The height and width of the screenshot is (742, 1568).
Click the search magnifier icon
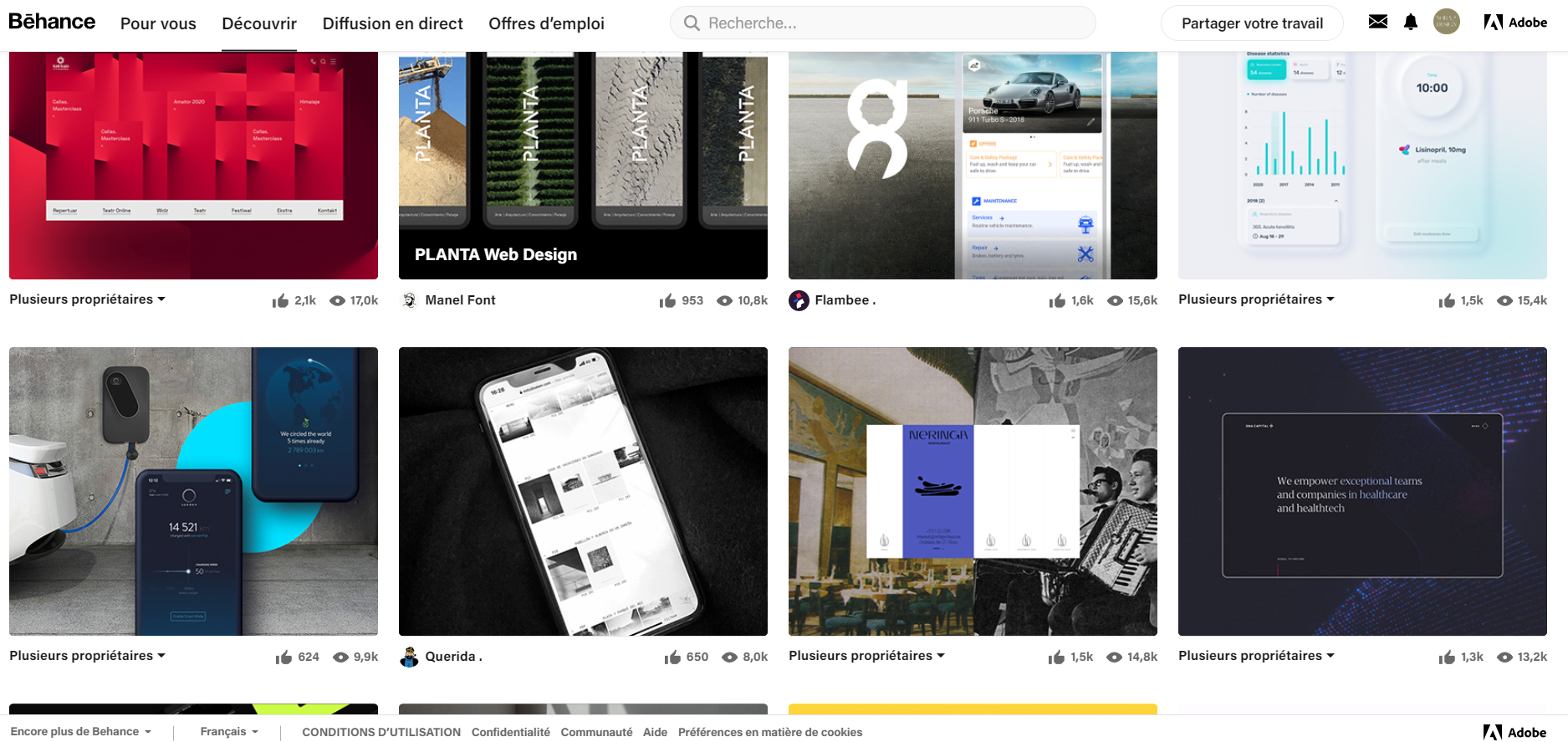[x=692, y=23]
